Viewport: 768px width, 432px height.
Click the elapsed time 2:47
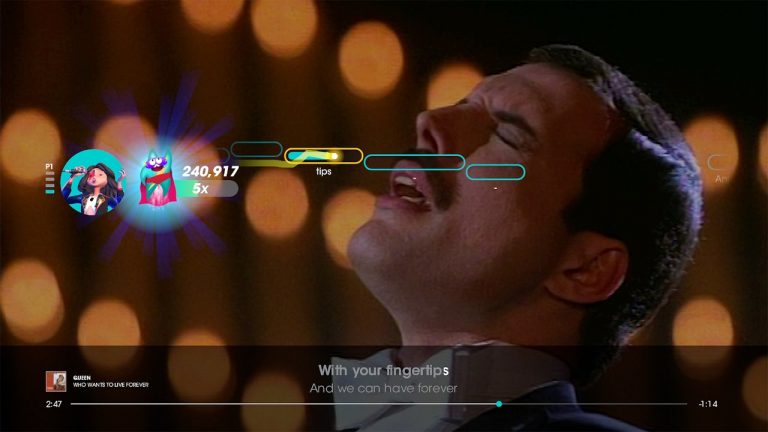tap(54, 404)
